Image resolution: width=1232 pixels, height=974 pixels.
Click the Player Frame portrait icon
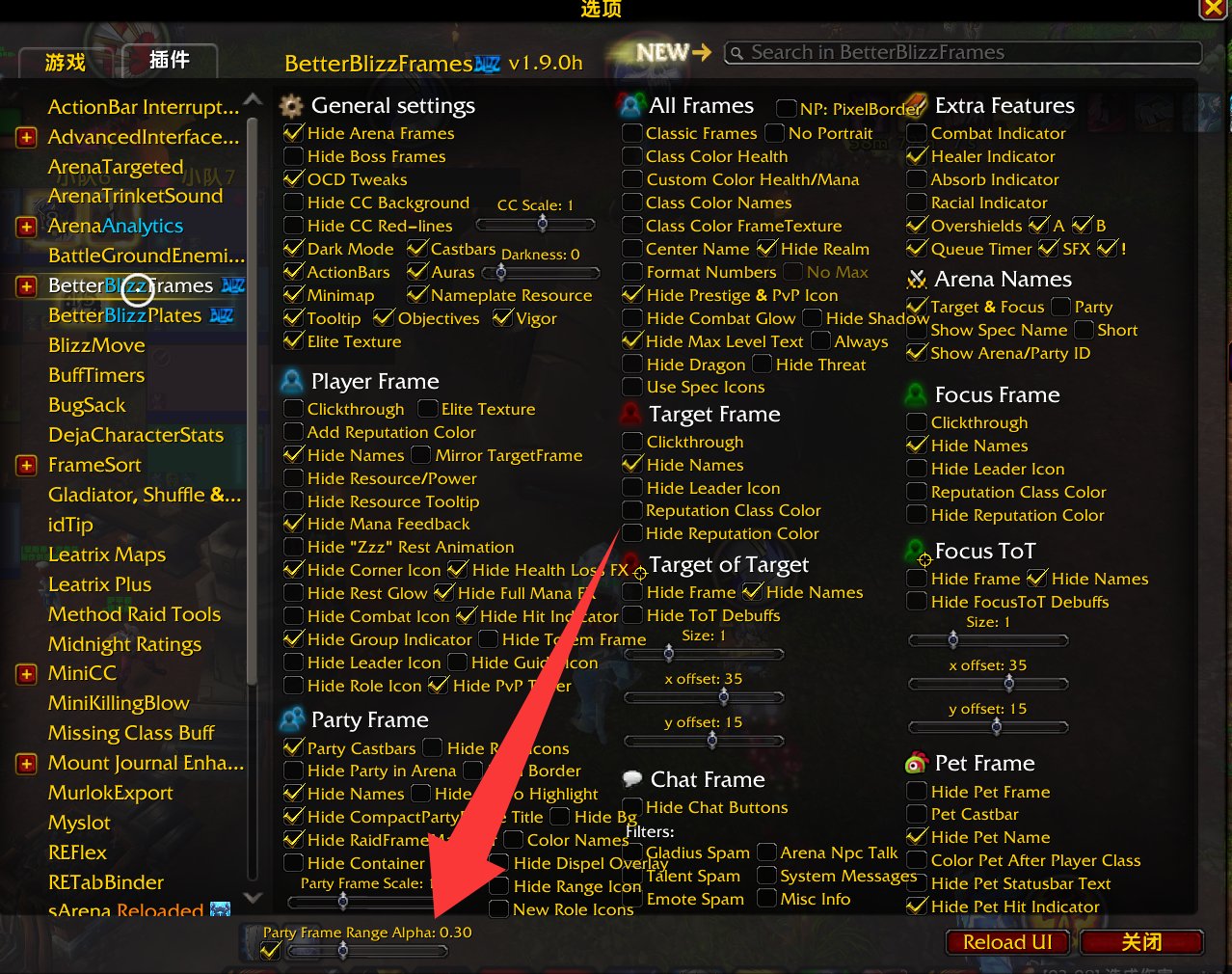tap(291, 382)
